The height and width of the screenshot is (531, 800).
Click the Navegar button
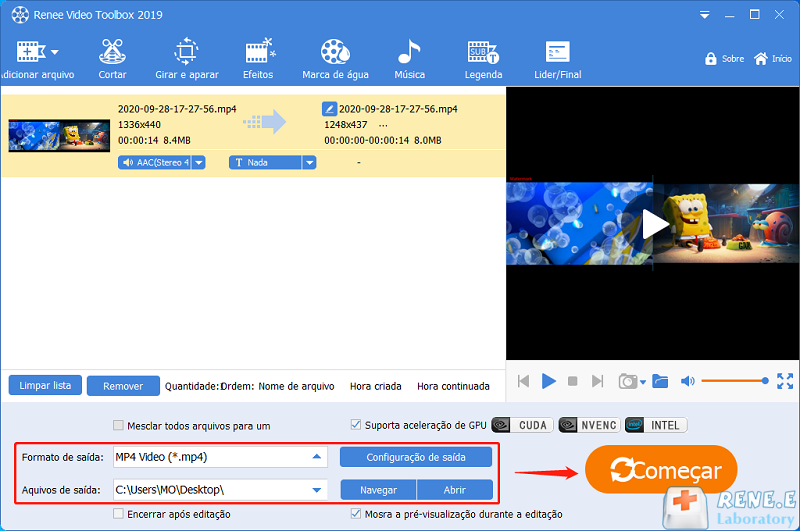coord(378,490)
